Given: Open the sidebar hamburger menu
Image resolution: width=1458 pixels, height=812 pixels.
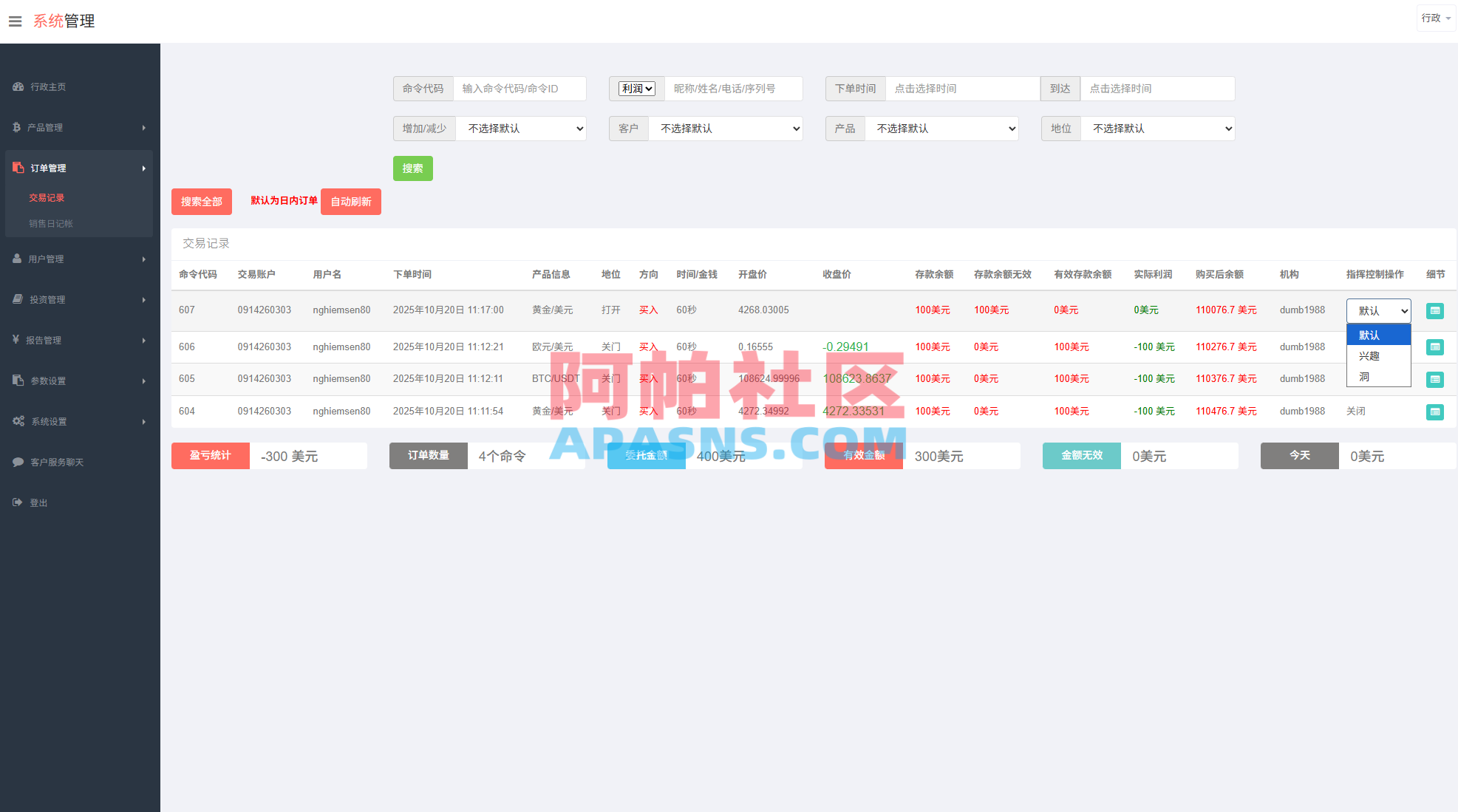Looking at the screenshot, I should [15, 21].
